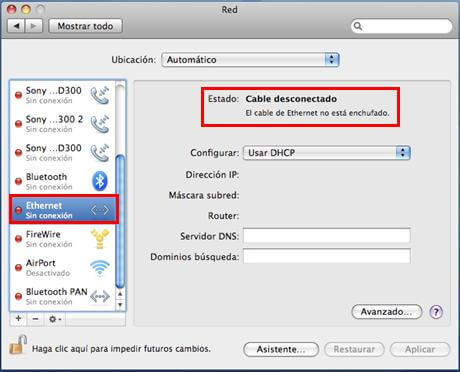This screenshot has width=460, height=372.
Task: Select the AirPort Desactivado service
Action: [x=63, y=268]
